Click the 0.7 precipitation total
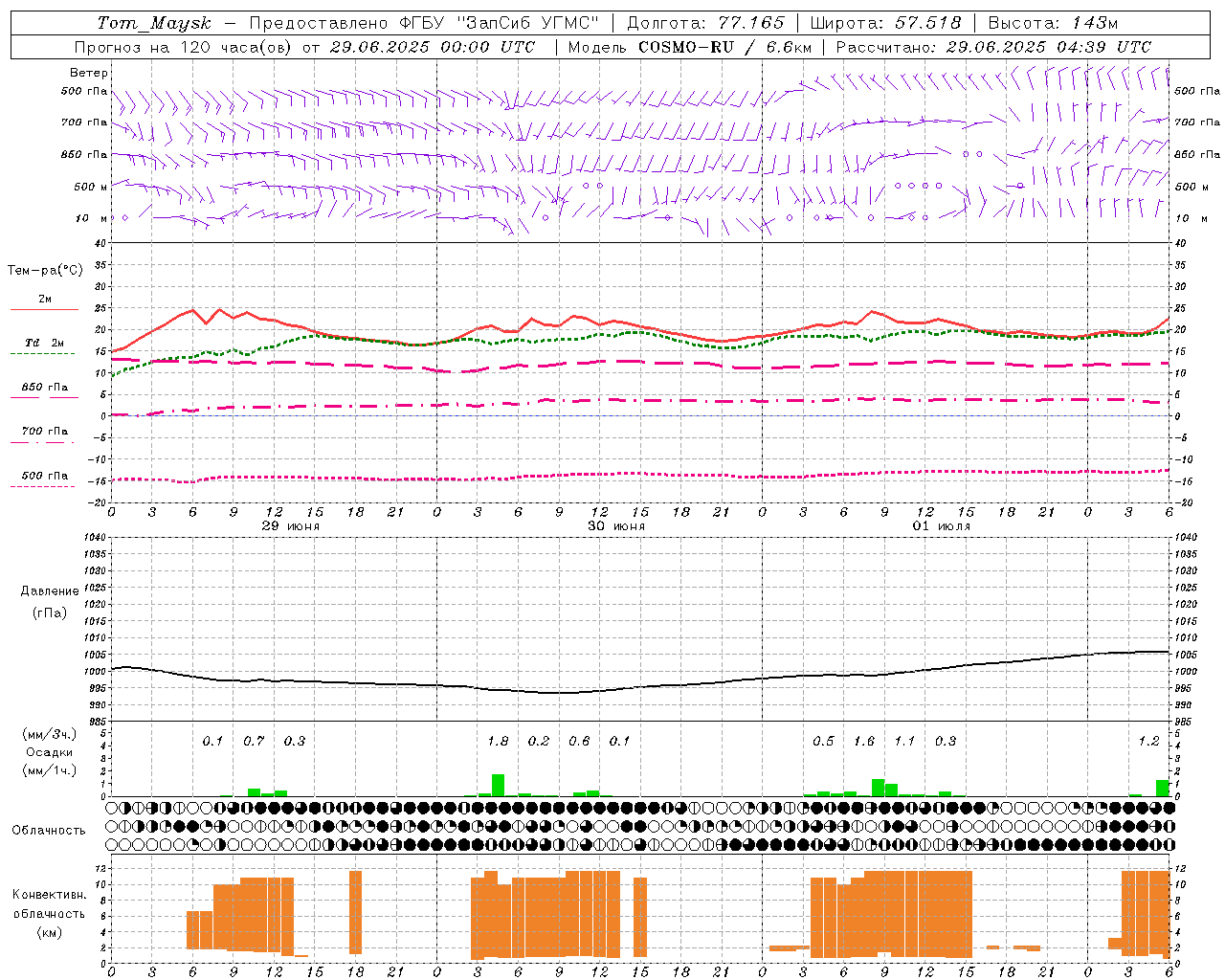Viewport: 1225px width, 980px height. pyautogui.click(x=254, y=741)
